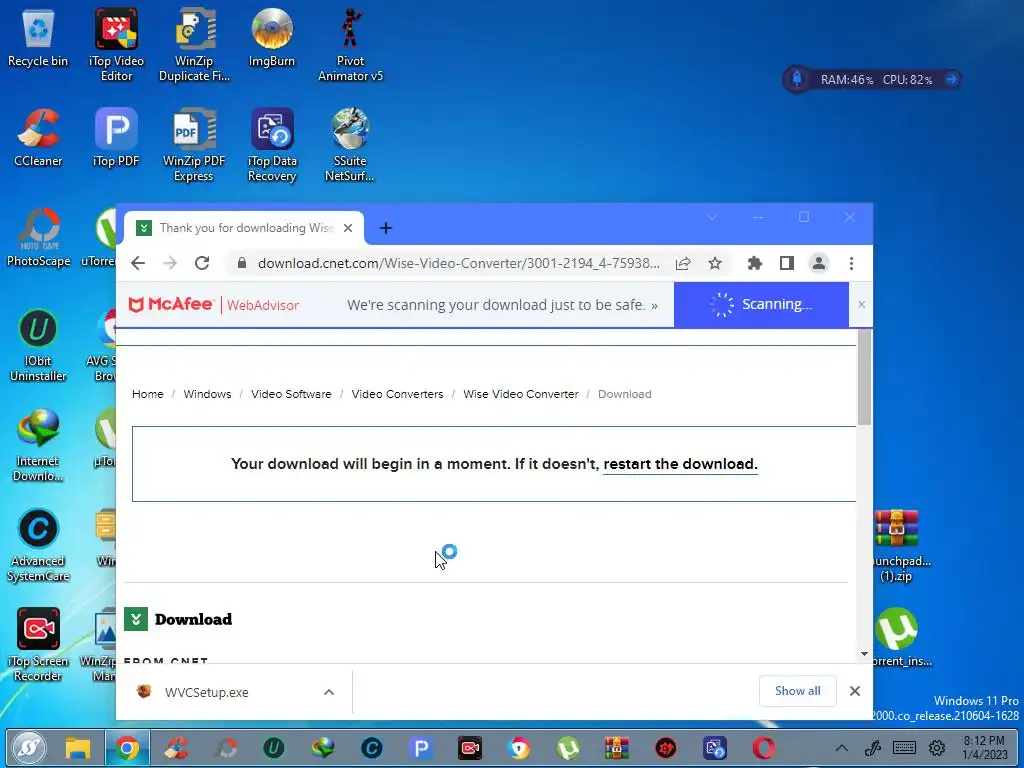Viewport: 1024px width, 768px height.
Task: View site lock security info
Action: 242,263
